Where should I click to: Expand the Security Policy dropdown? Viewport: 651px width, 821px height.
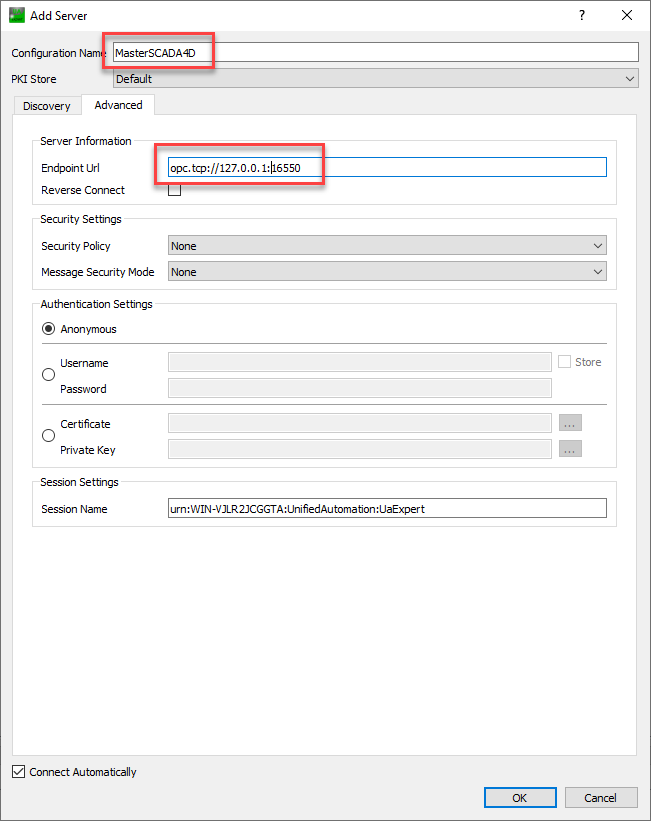click(387, 246)
